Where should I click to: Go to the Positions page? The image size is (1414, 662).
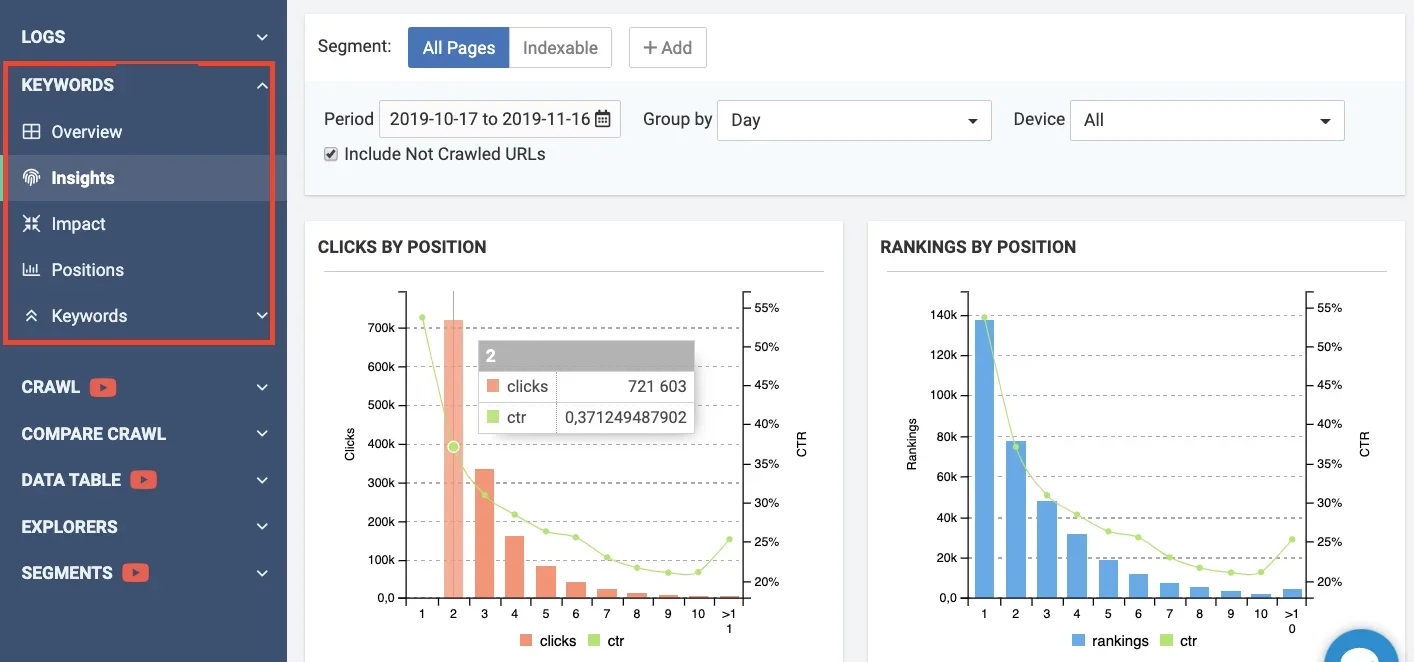[88, 270]
